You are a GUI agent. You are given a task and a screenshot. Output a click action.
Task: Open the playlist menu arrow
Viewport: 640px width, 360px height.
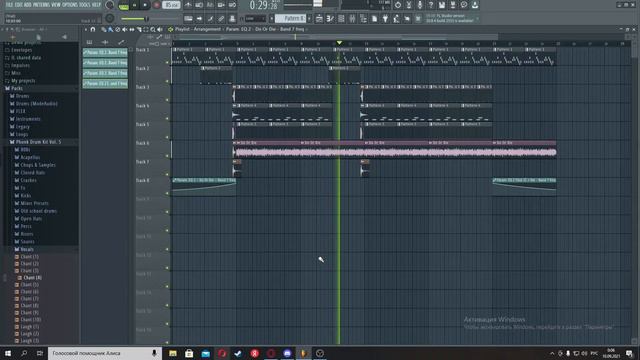click(86, 29)
